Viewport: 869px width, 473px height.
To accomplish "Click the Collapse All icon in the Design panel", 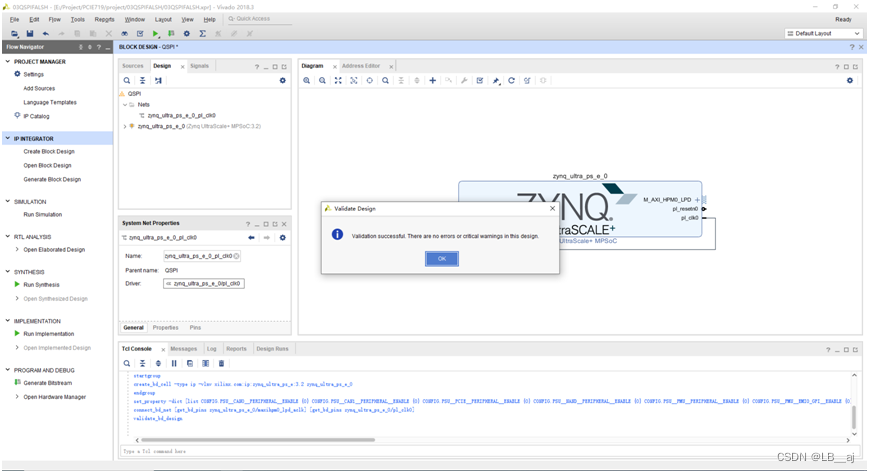I will pyautogui.click(x=142, y=80).
